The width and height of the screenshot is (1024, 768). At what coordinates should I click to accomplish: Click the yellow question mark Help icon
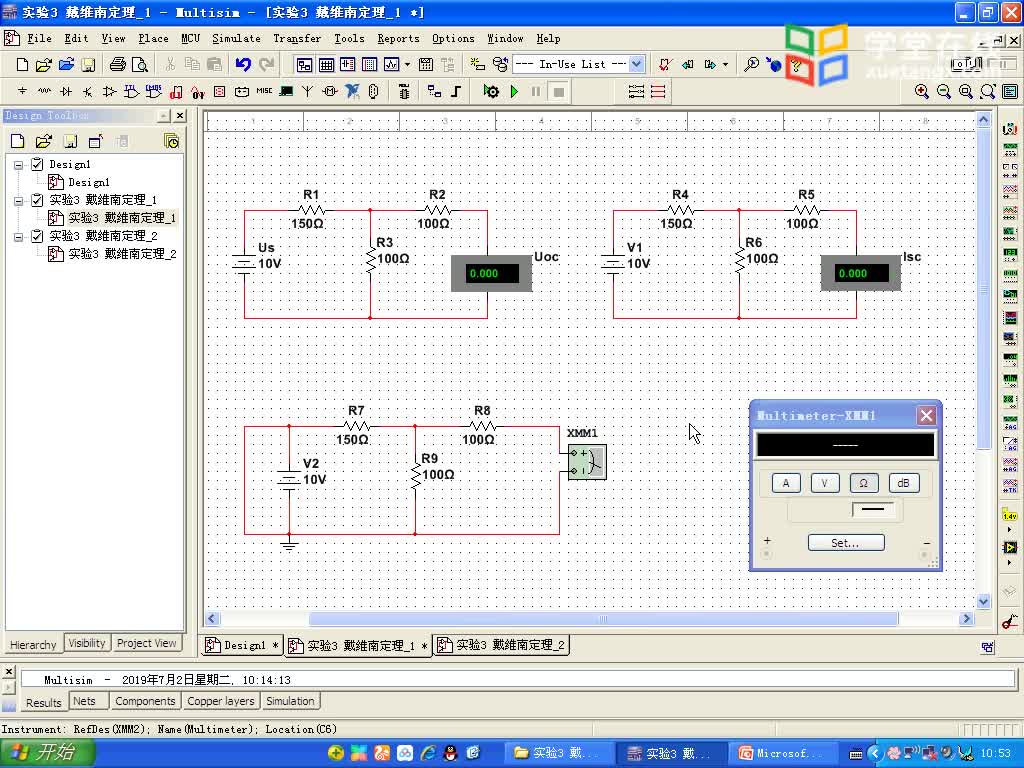796,65
